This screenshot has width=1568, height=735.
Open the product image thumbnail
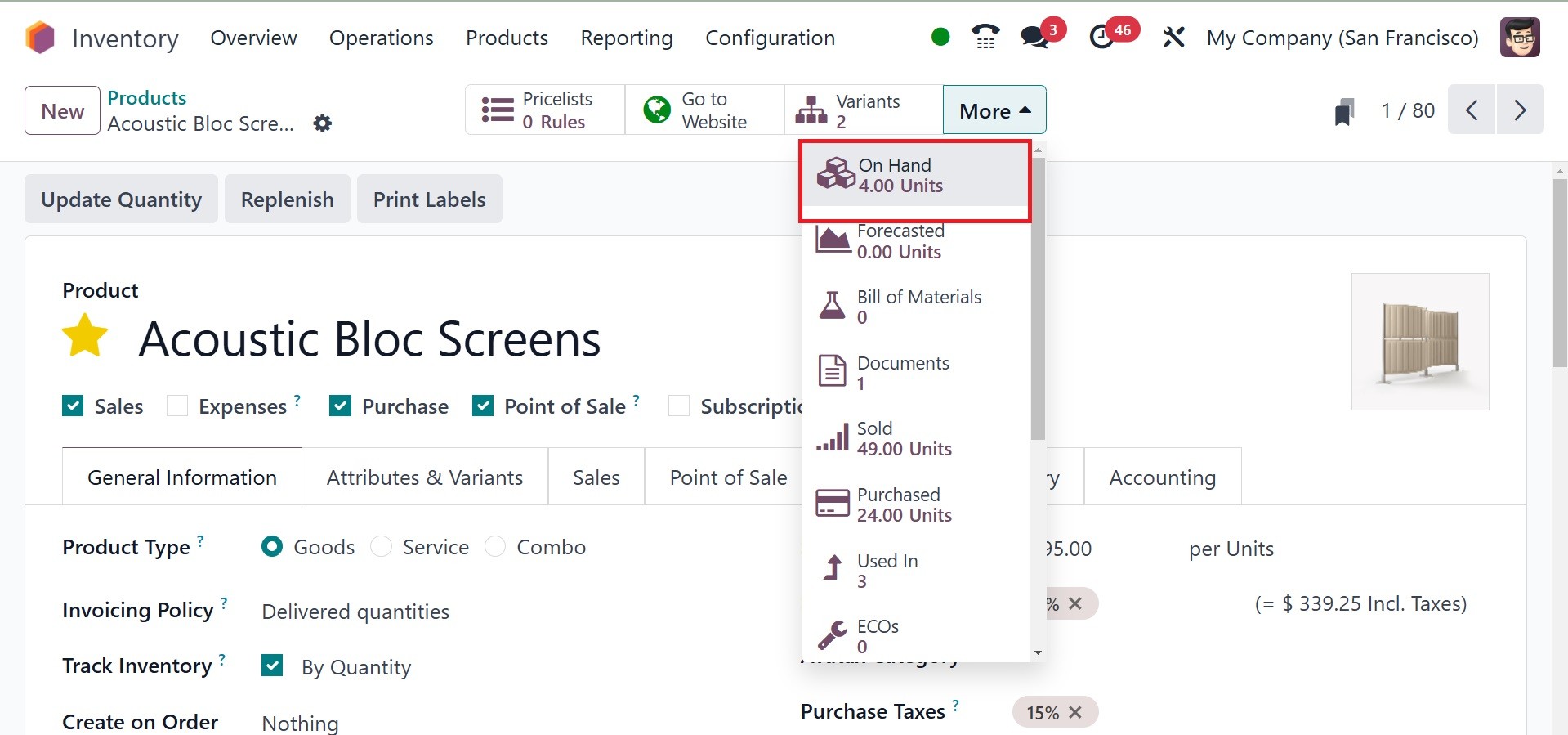coord(1420,342)
